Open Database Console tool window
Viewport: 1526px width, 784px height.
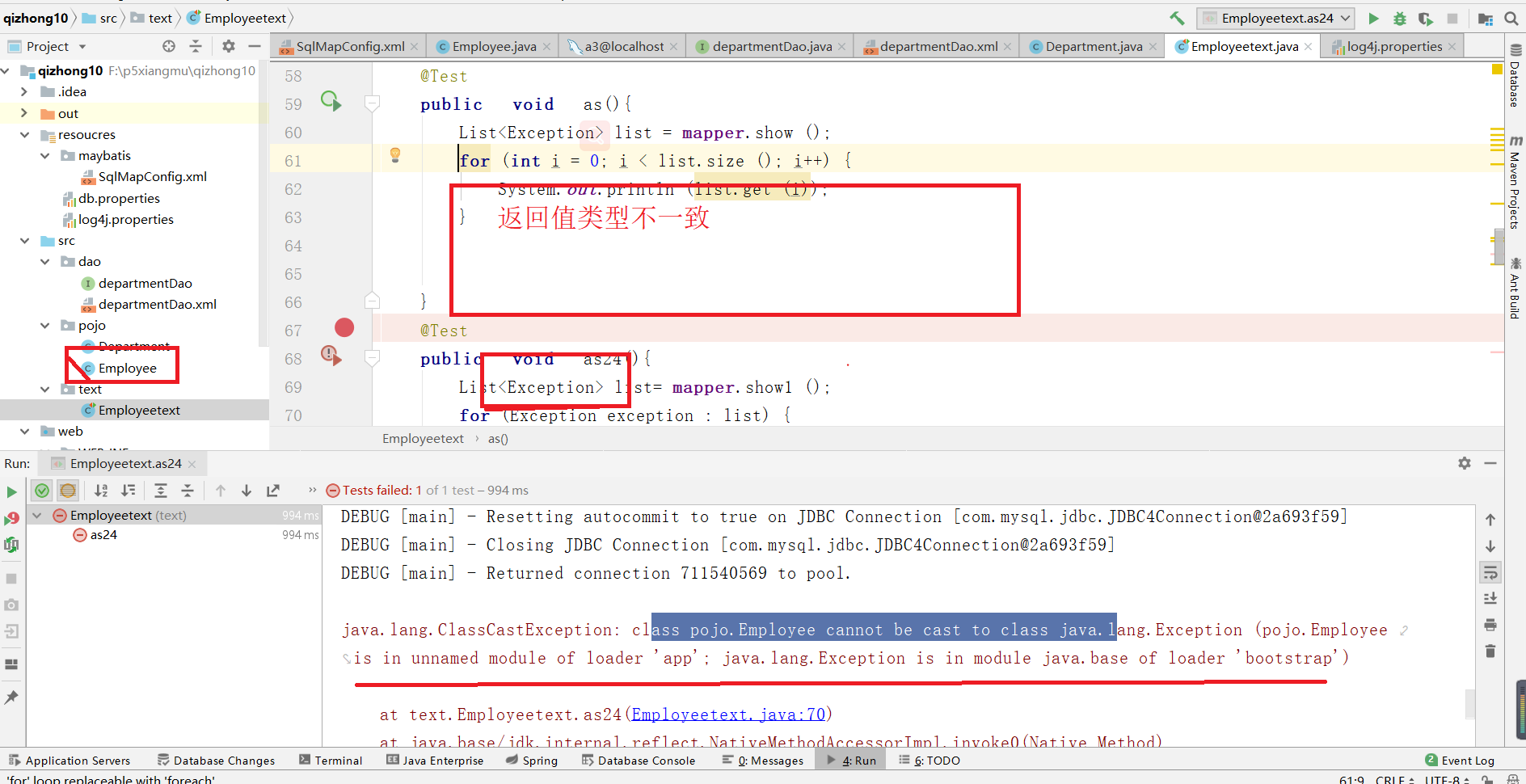pos(639,761)
